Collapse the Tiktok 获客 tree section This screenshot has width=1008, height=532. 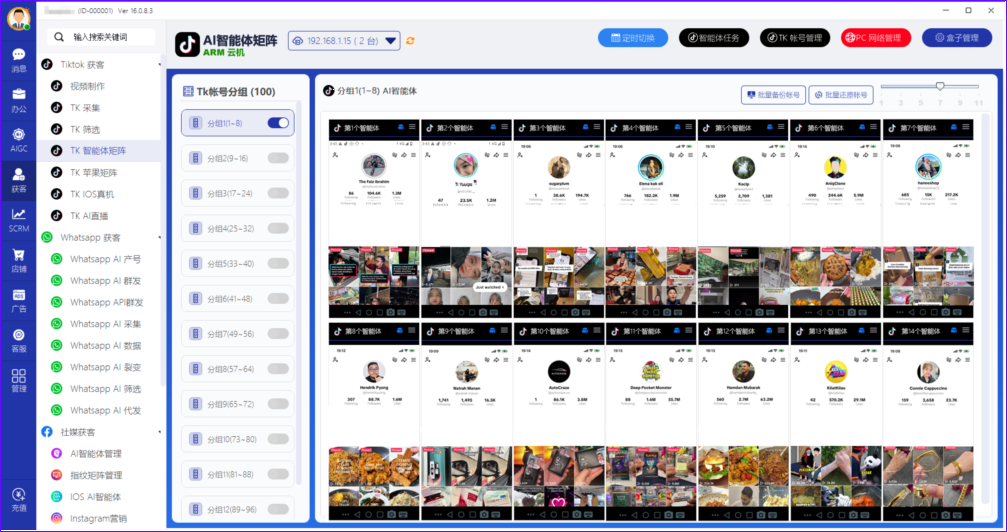point(160,65)
